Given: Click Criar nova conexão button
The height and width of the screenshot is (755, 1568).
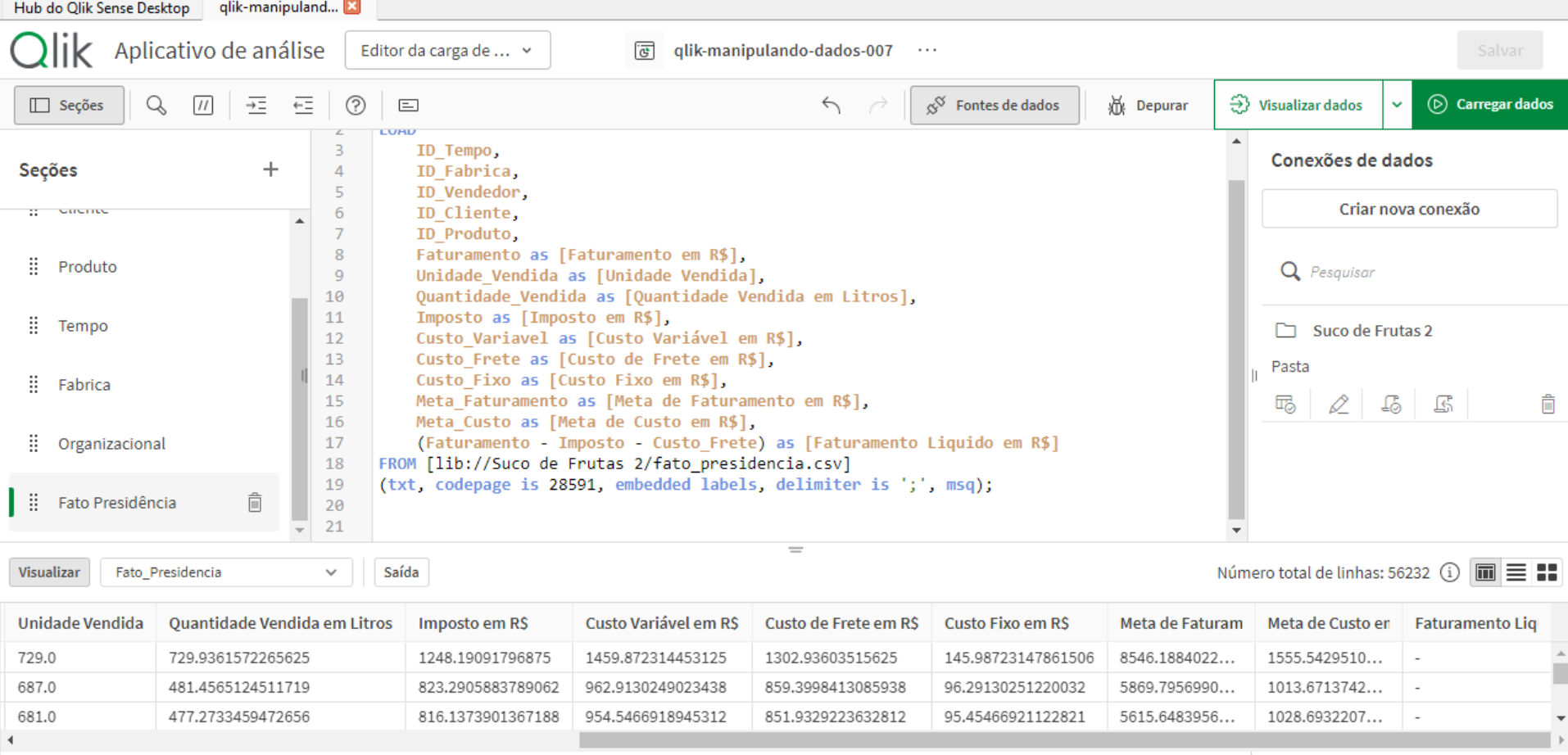Looking at the screenshot, I should coord(1409,209).
